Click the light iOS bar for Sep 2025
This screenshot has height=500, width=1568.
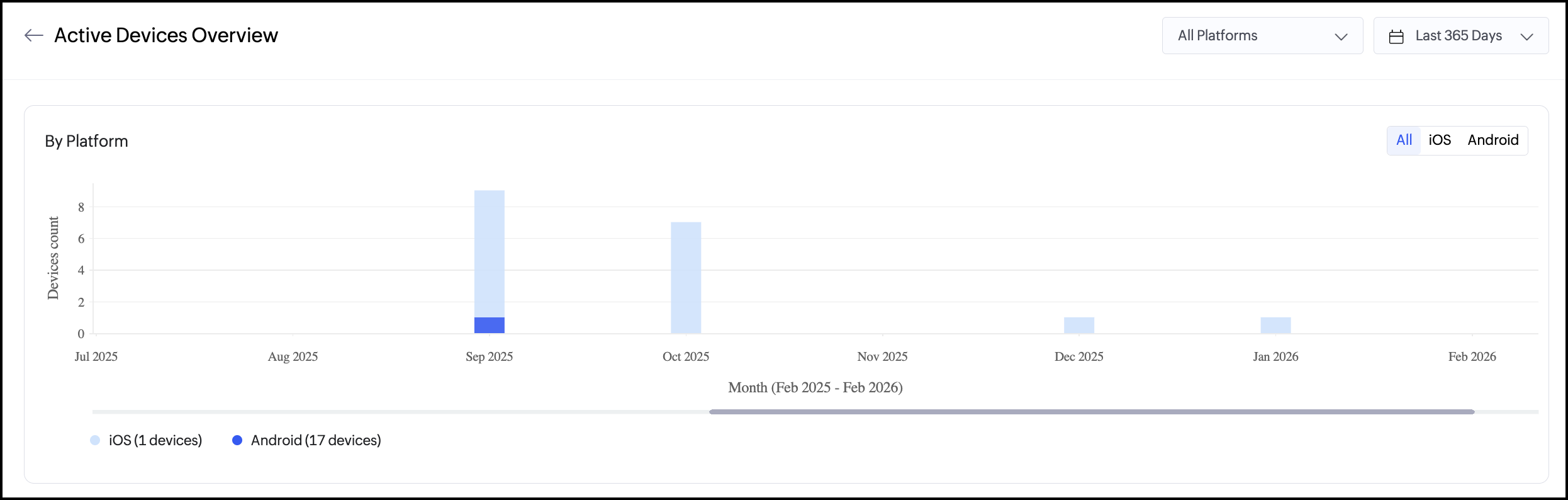tap(490, 252)
